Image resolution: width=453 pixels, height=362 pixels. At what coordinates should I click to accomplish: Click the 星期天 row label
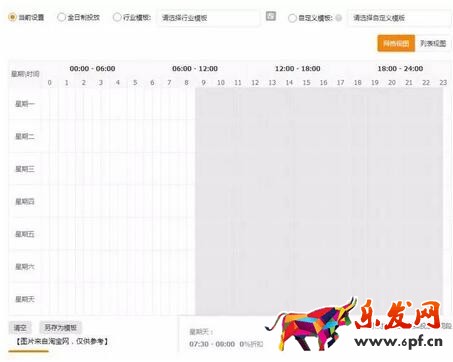(25, 299)
